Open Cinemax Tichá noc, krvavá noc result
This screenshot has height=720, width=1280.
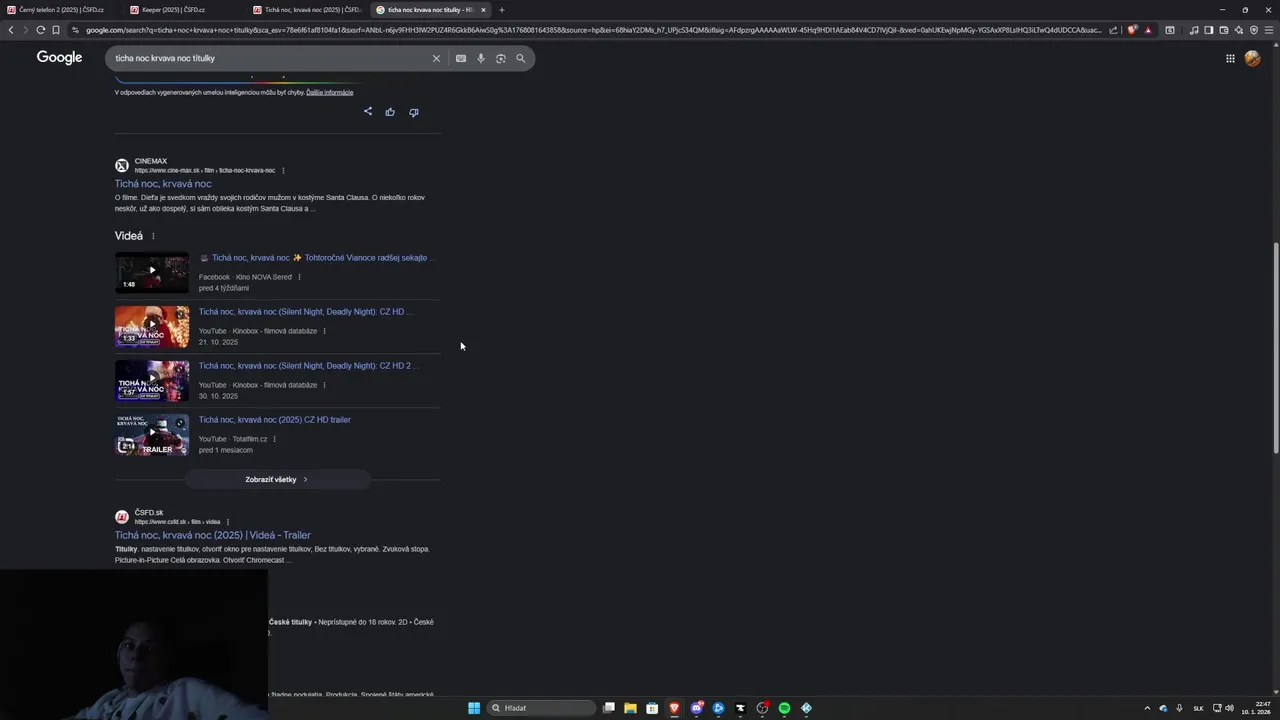(x=163, y=184)
